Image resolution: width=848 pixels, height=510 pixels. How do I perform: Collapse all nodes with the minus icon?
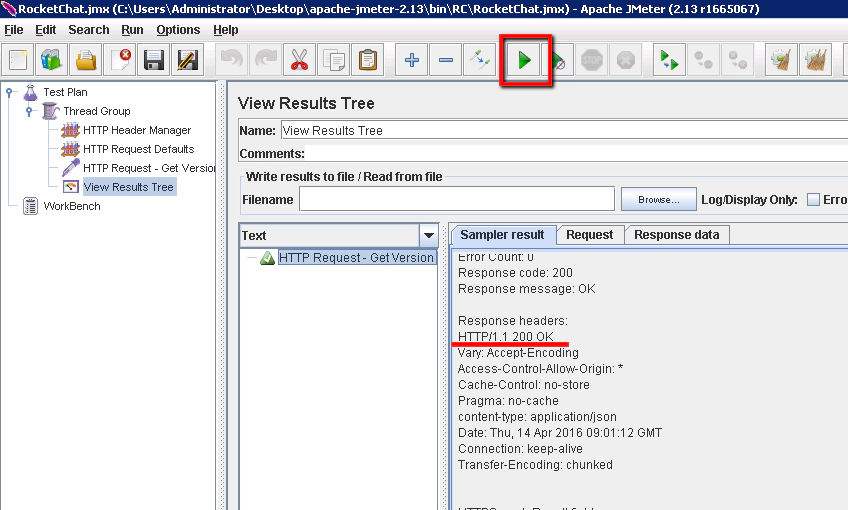click(x=446, y=59)
